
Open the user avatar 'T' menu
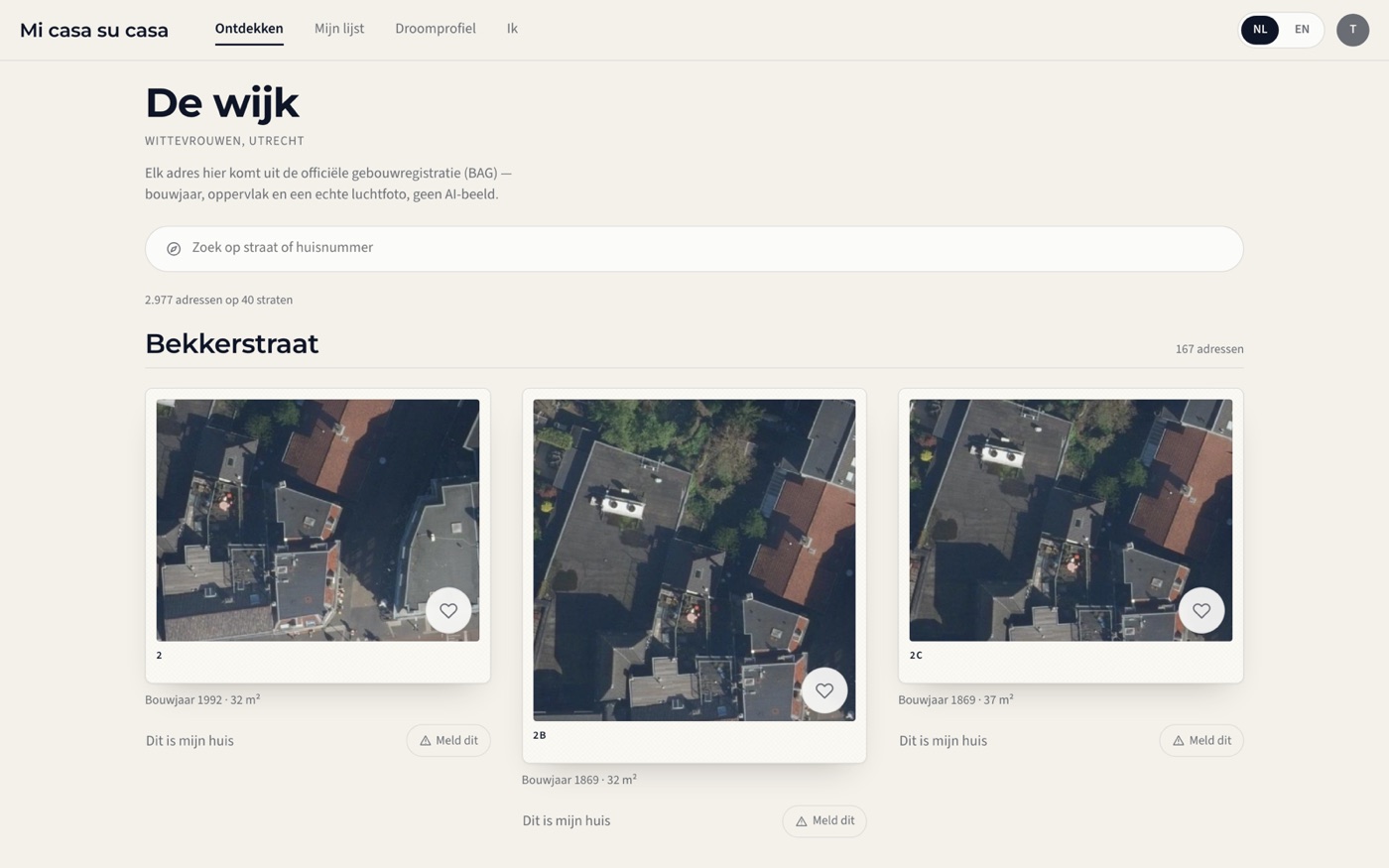click(1352, 30)
